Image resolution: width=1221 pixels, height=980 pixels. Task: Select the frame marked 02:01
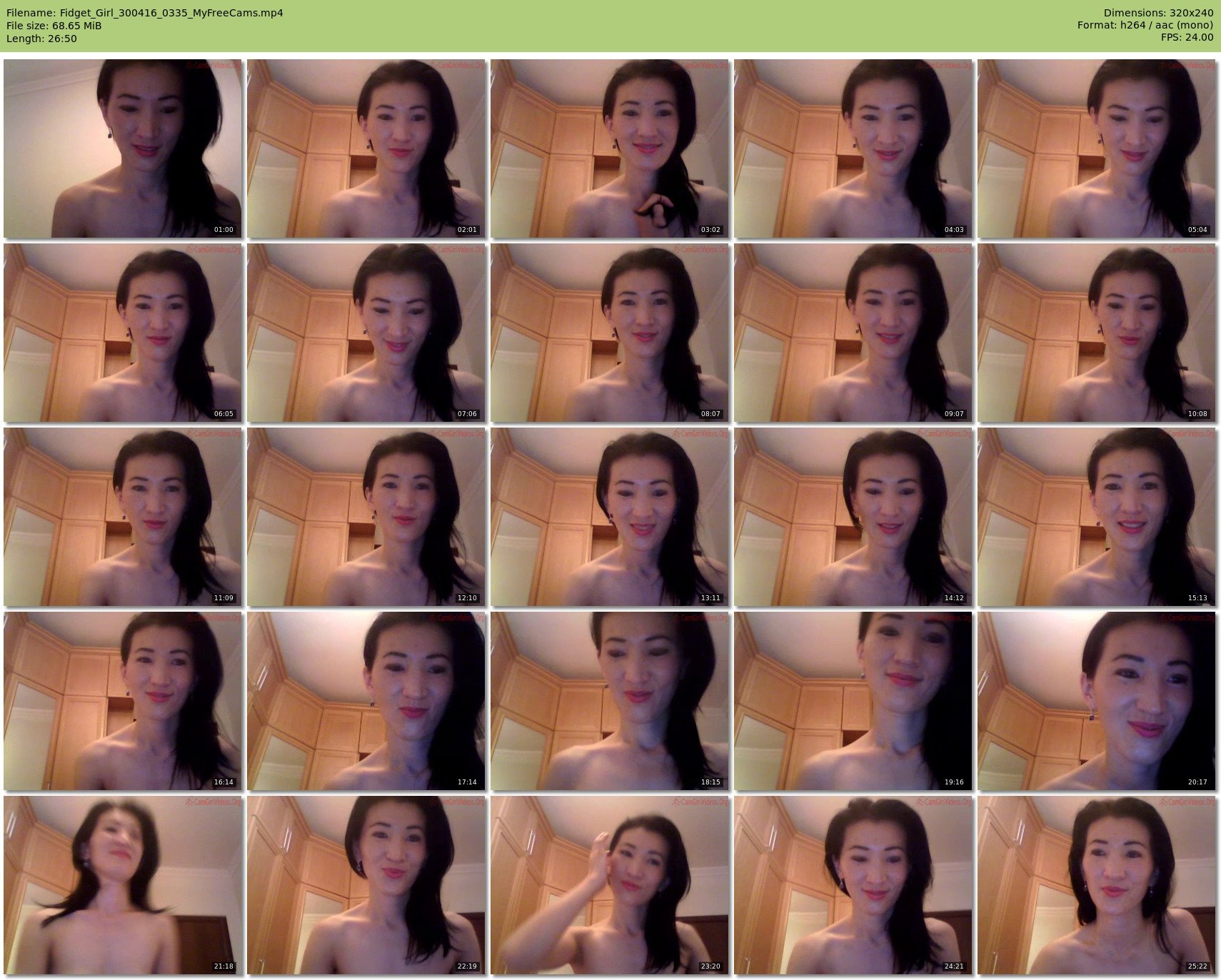[366, 148]
